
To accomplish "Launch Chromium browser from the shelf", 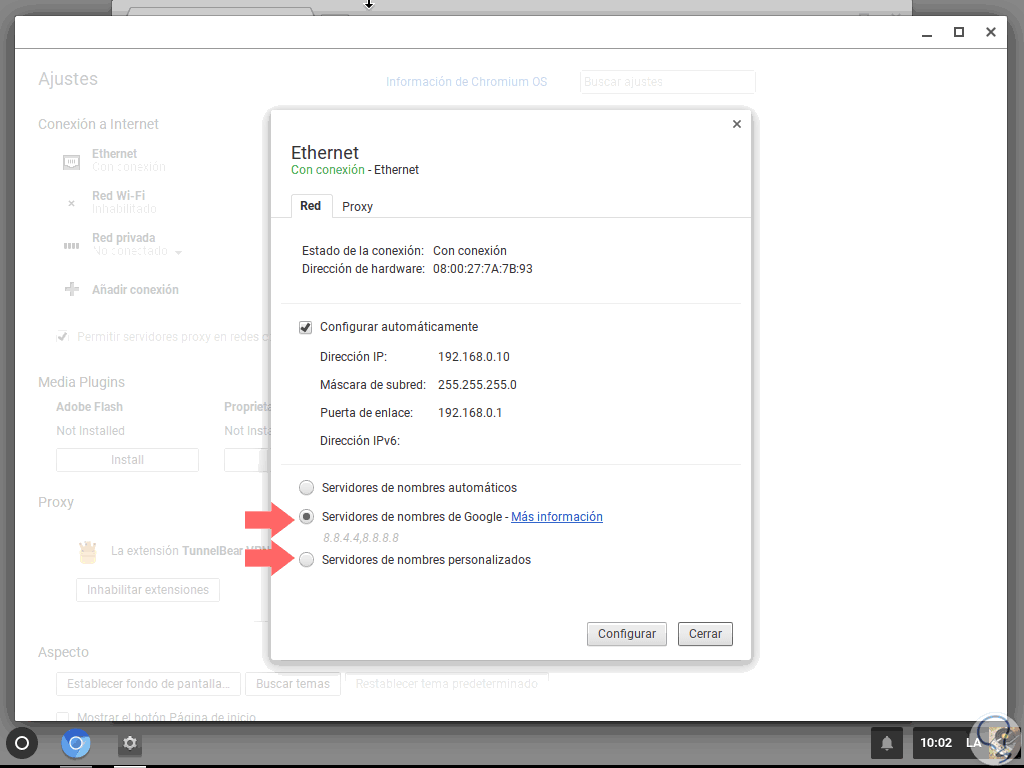I will click(76, 743).
